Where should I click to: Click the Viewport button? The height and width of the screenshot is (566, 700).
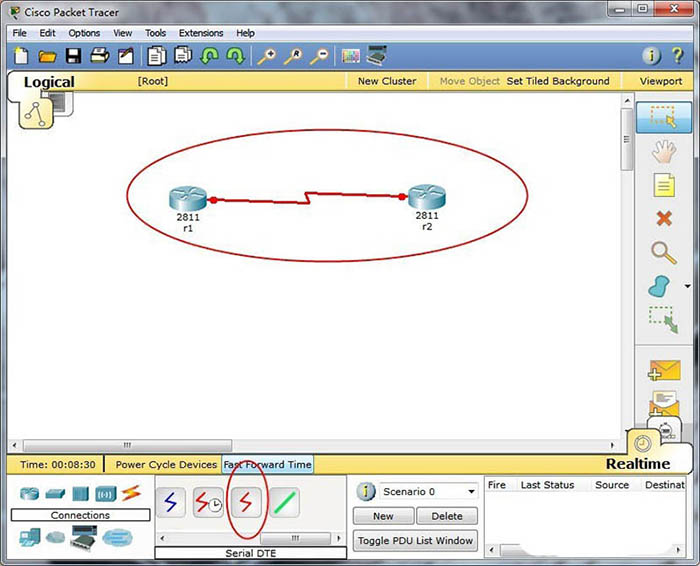(x=661, y=81)
